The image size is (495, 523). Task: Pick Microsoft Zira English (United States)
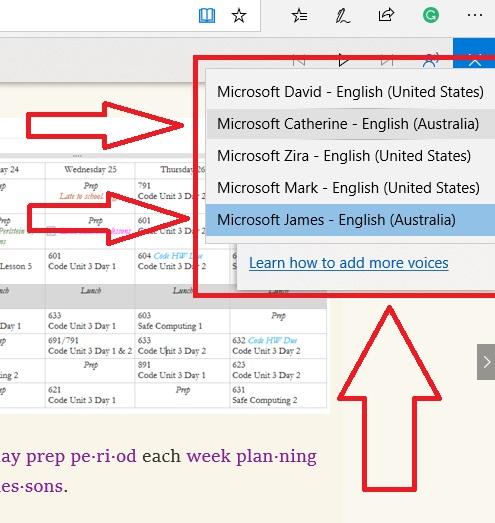[x=350, y=156]
